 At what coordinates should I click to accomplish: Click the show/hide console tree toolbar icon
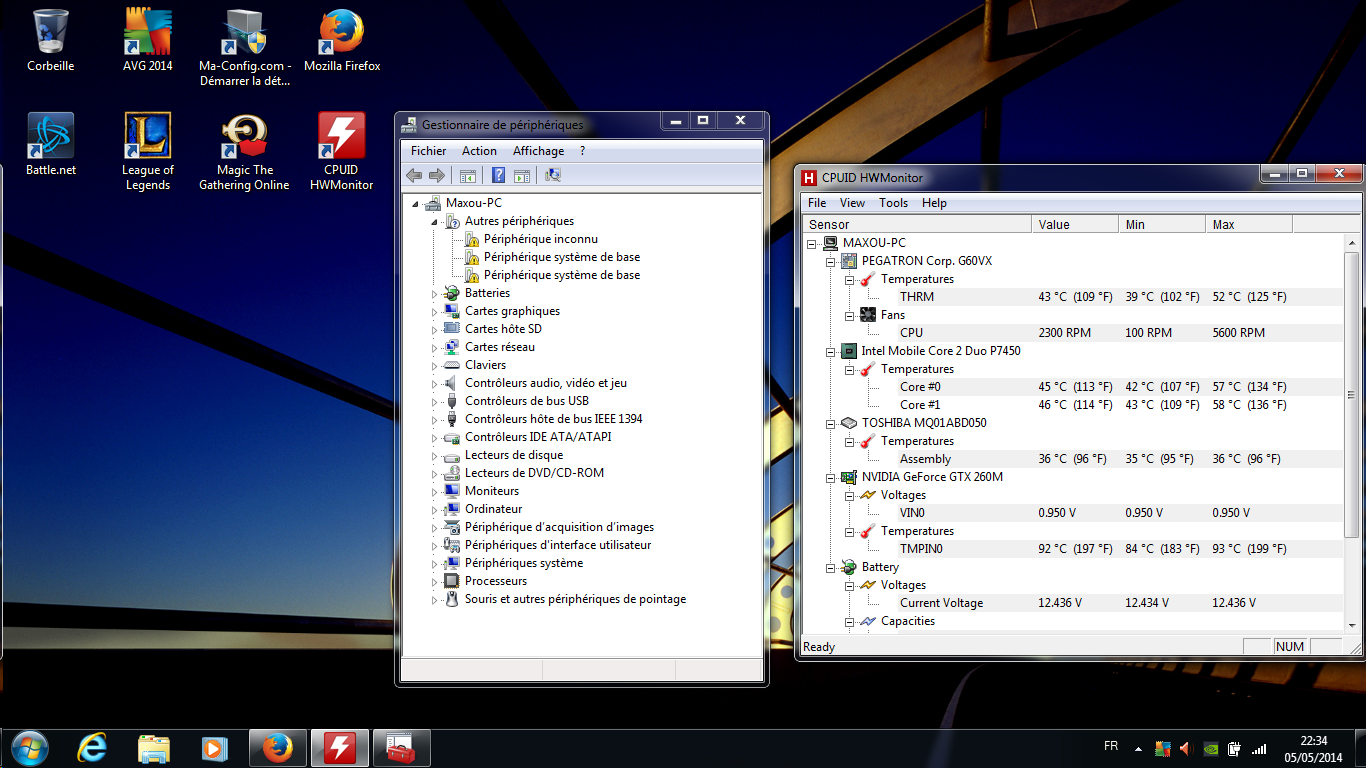pyautogui.click(x=467, y=176)
